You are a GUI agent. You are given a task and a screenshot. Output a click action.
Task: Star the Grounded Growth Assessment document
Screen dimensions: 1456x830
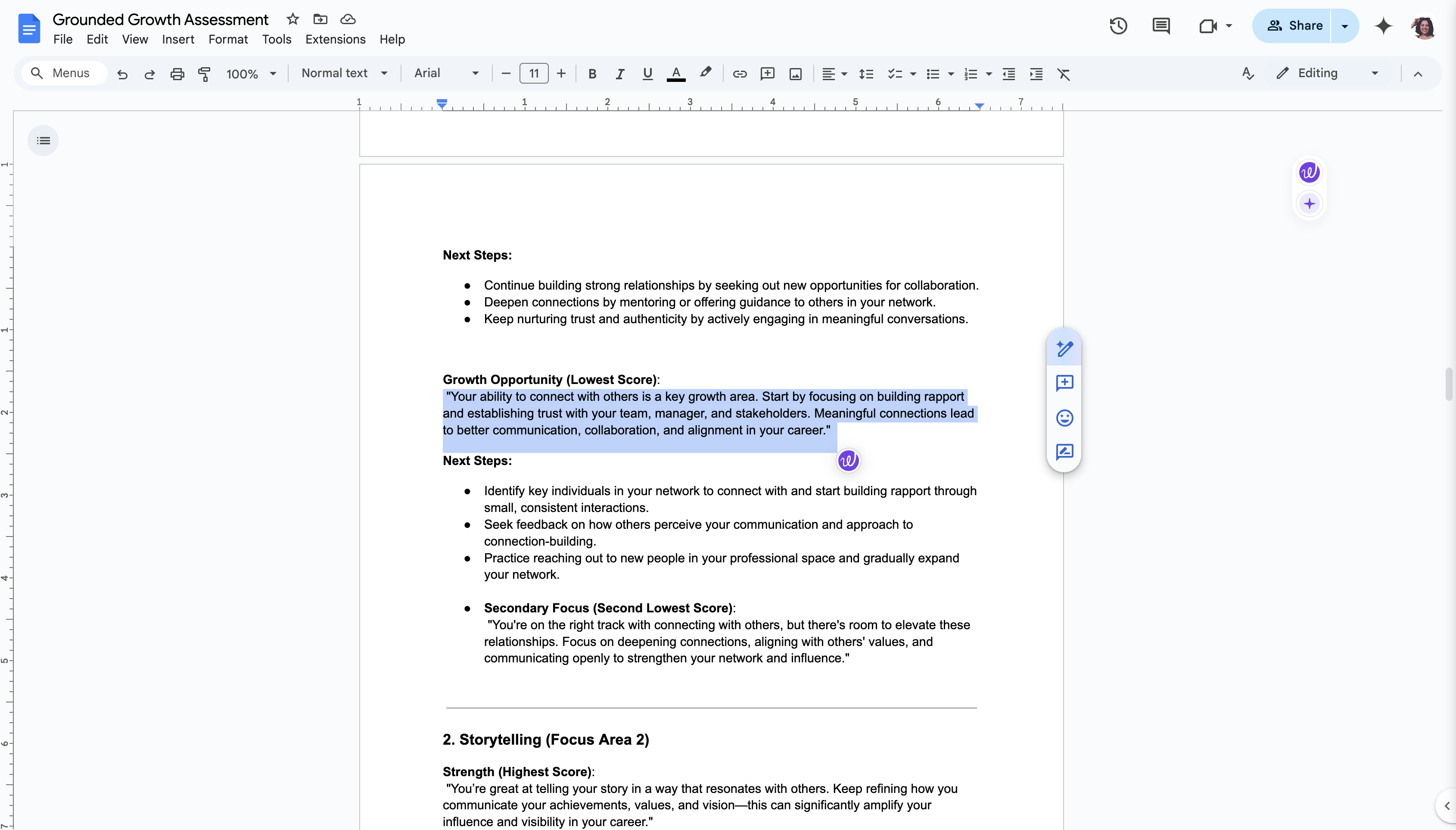point(293,19)
